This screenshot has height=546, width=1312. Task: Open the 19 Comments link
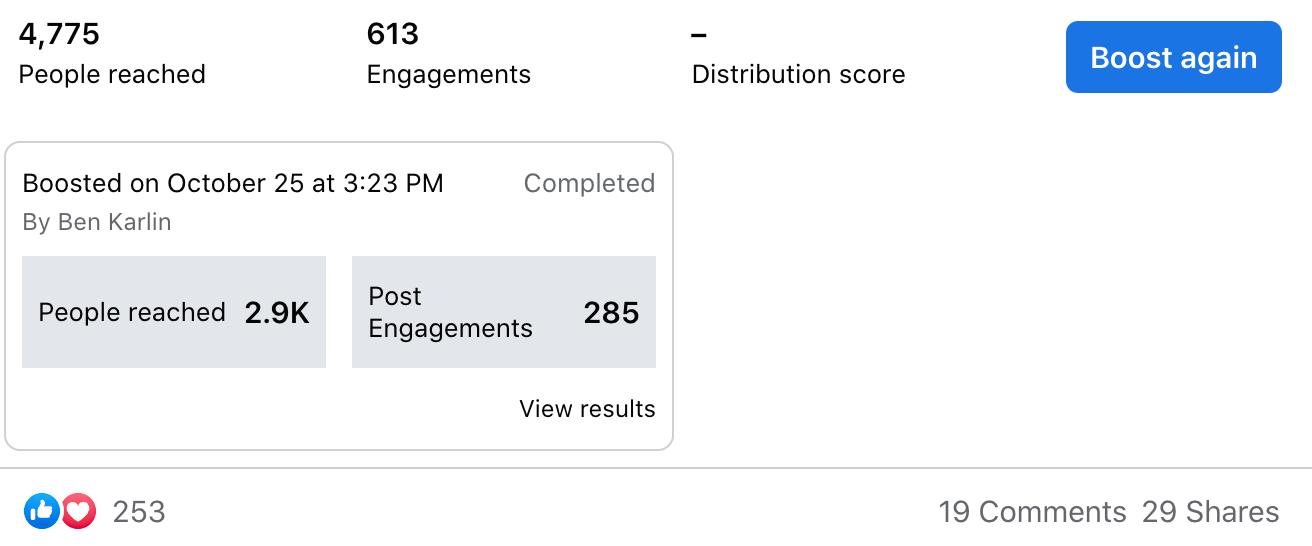coord(1032,512)
